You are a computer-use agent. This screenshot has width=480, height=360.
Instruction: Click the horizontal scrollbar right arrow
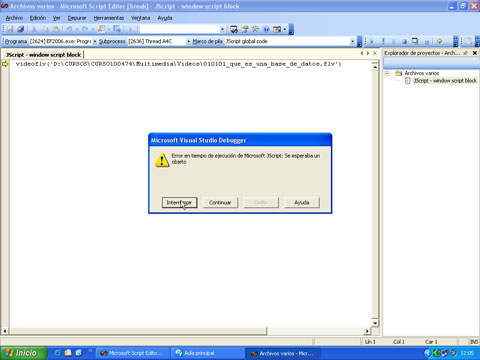pos(367,331)
